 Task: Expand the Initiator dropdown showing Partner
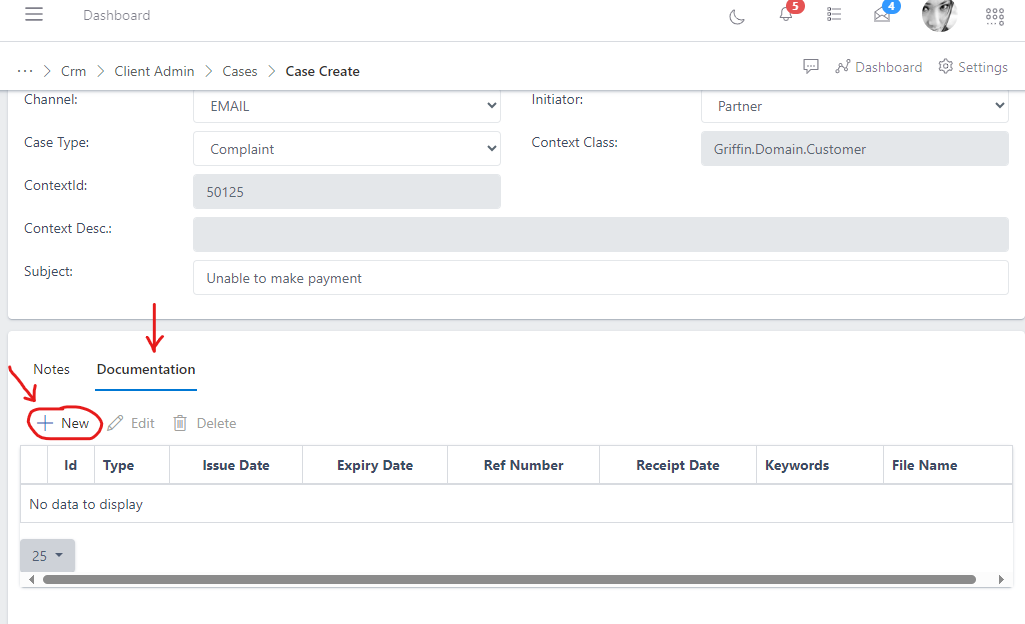pyautogui.click(x=854, y=106)
